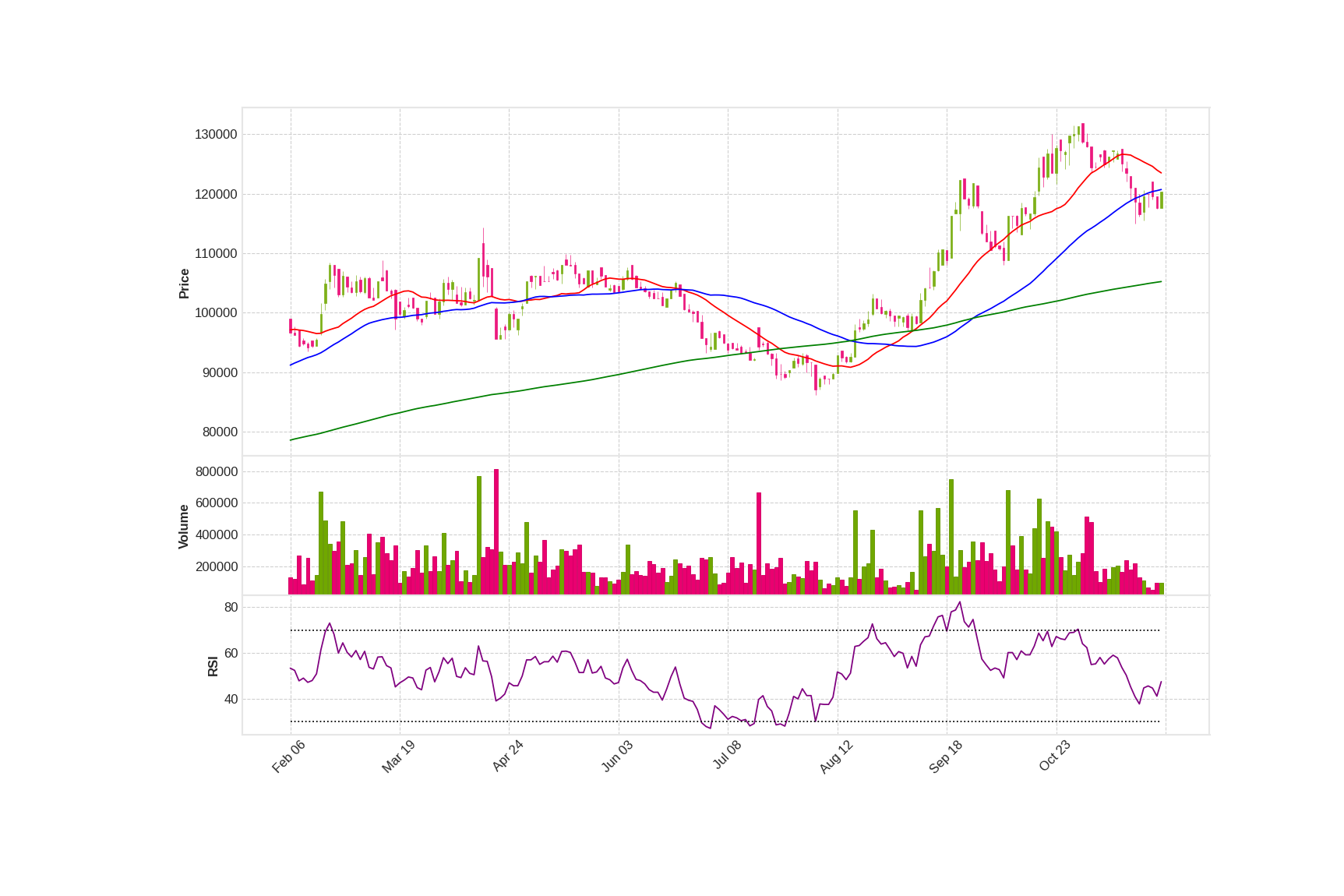Click the Jul 08 date label
1344x896 pixels.
(726, 756)
